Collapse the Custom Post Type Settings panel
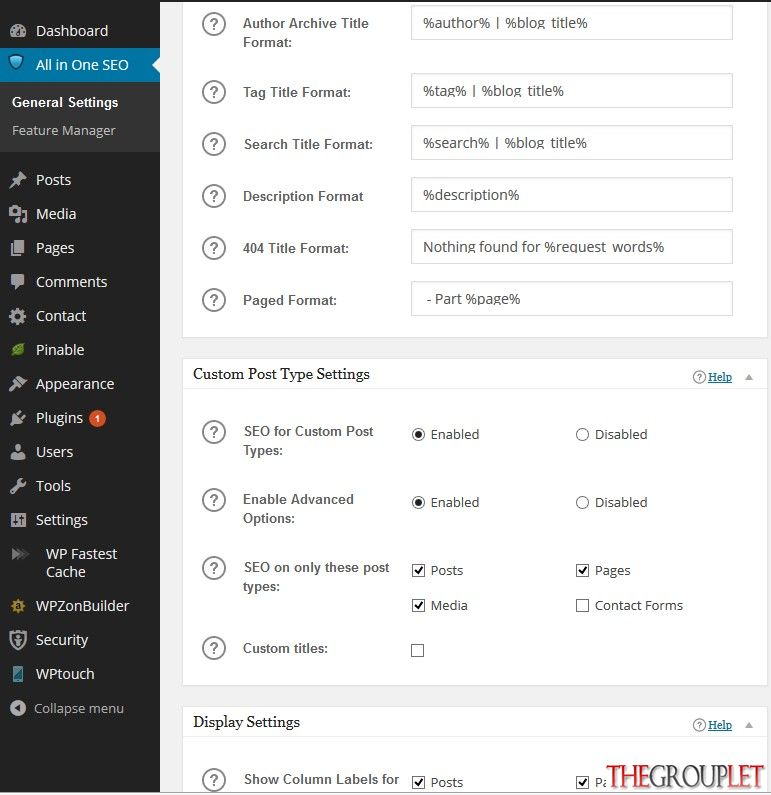Image resolution: width=771 pixels, height=795 pixels. 749,377
